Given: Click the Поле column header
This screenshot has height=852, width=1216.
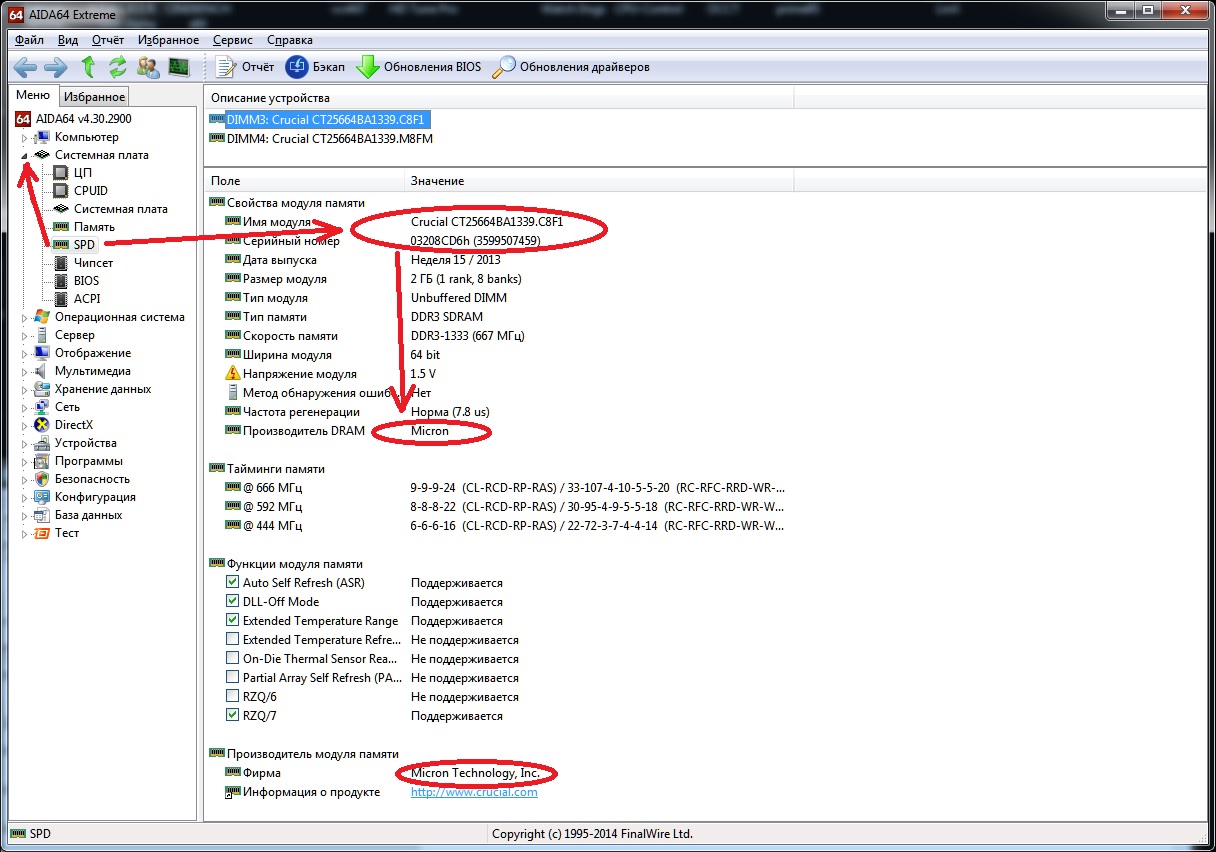Looking at the screenshot, I should coord(304,181).
